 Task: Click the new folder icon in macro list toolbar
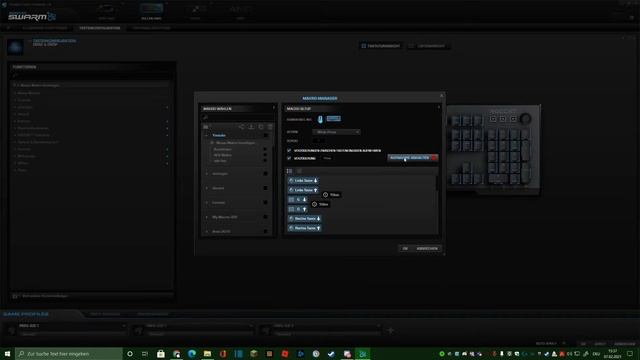coord(206,127)
